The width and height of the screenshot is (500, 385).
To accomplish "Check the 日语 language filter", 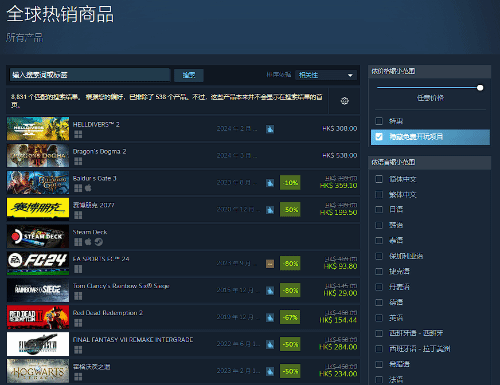I will [379, 209].
